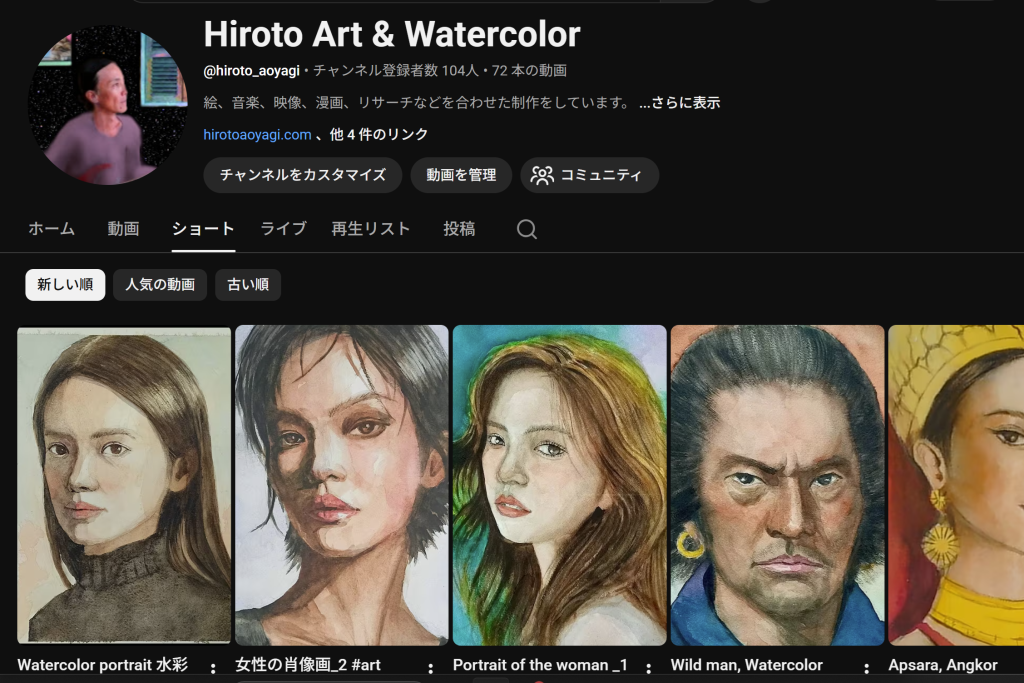Click the title Watercolor portrait 水彩
This screenshot has height=683, width=1024.
click(x=103, y=665)
